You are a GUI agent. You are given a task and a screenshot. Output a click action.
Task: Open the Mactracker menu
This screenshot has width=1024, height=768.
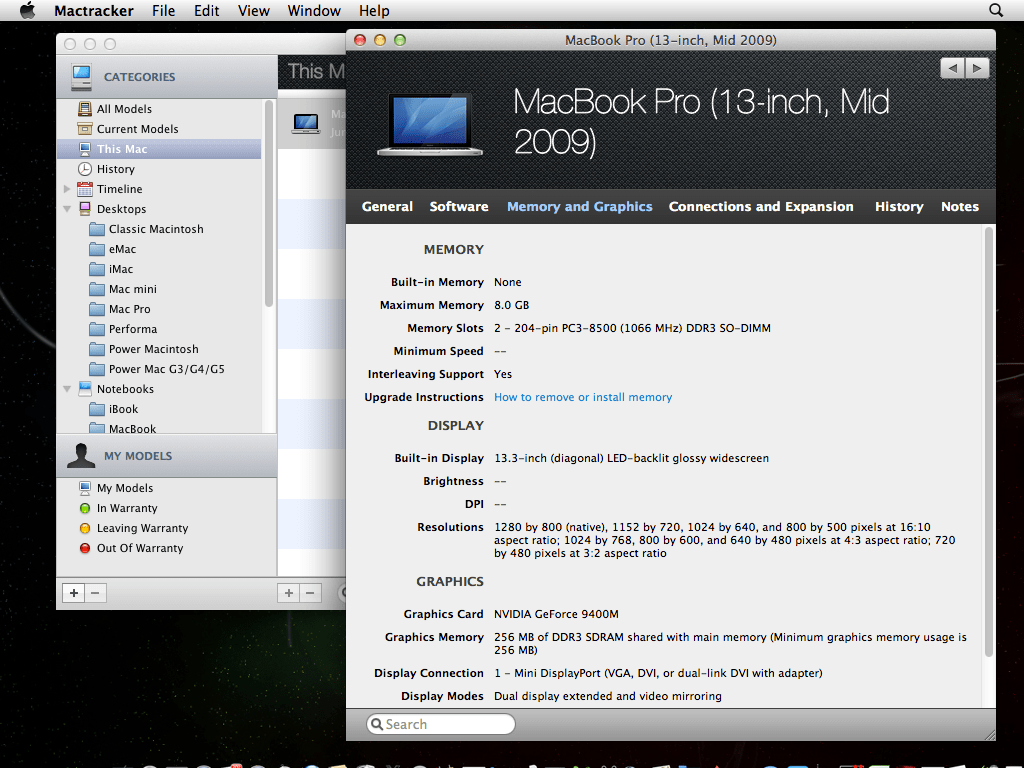tap(94, 10)
